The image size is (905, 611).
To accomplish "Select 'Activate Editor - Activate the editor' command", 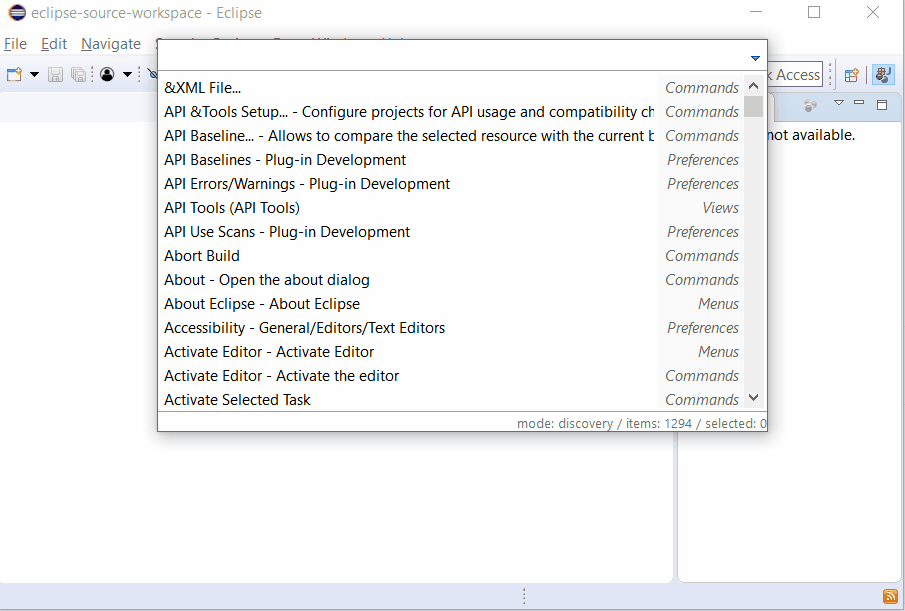I will pyautogui.click(x=452, y=376).
